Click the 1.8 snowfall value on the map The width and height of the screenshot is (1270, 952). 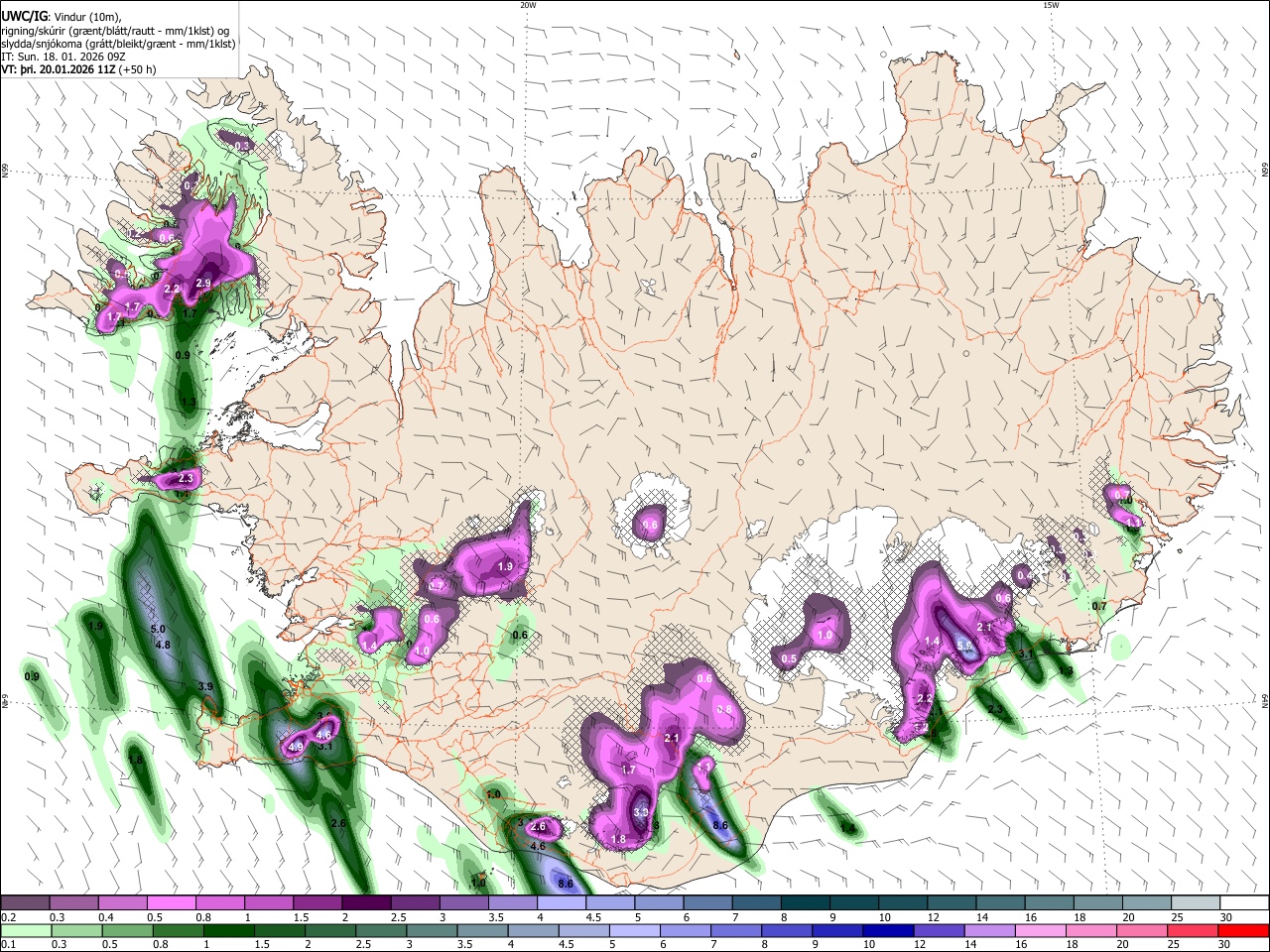pos(619,839)
